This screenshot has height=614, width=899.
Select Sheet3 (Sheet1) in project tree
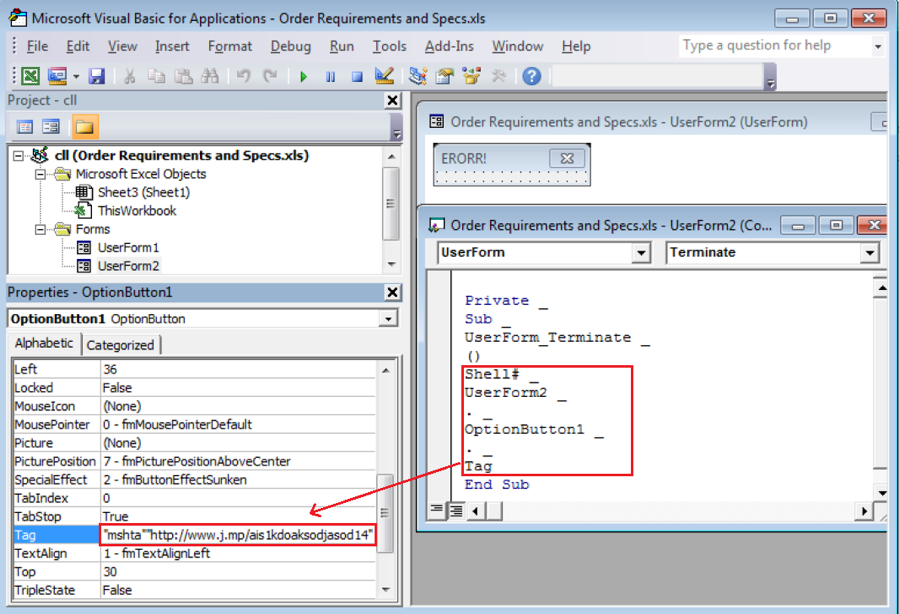pos(143,193)
